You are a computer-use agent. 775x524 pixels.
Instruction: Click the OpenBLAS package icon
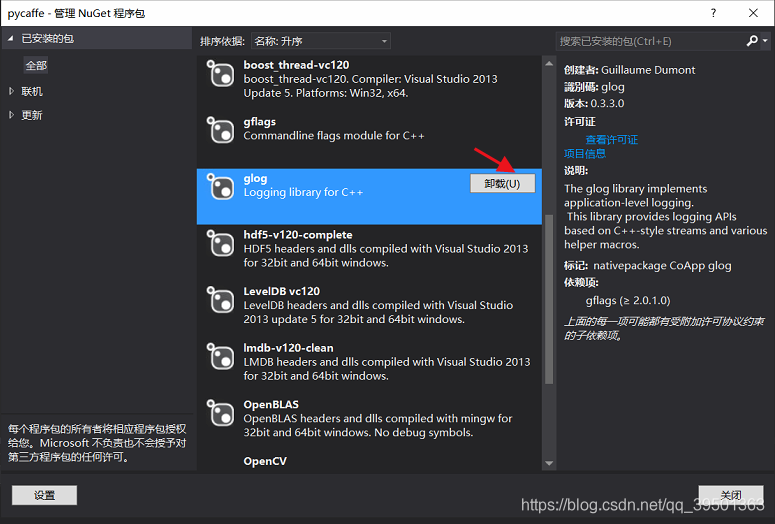click(220, 413)
